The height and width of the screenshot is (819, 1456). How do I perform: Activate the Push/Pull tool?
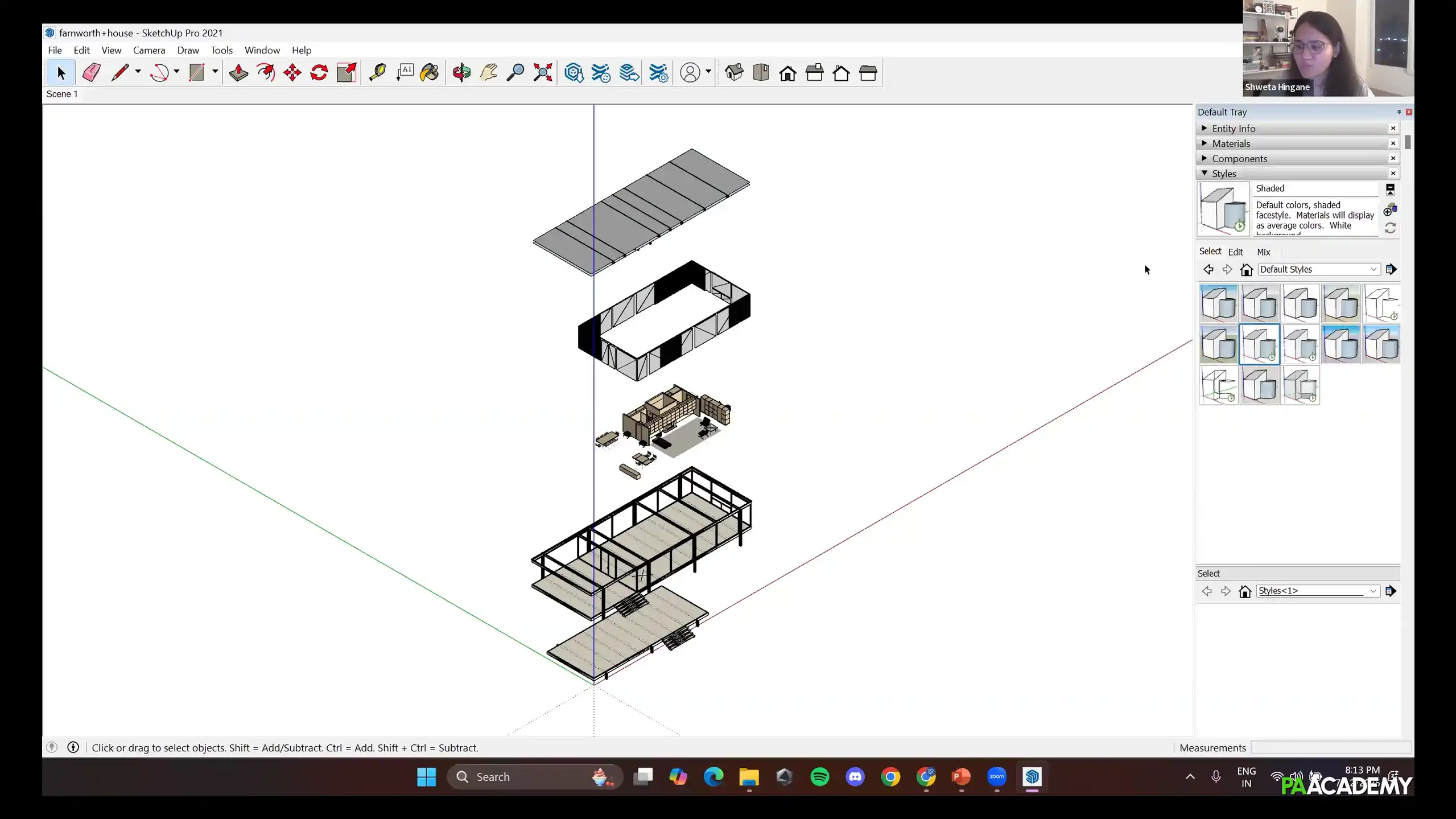238,73
